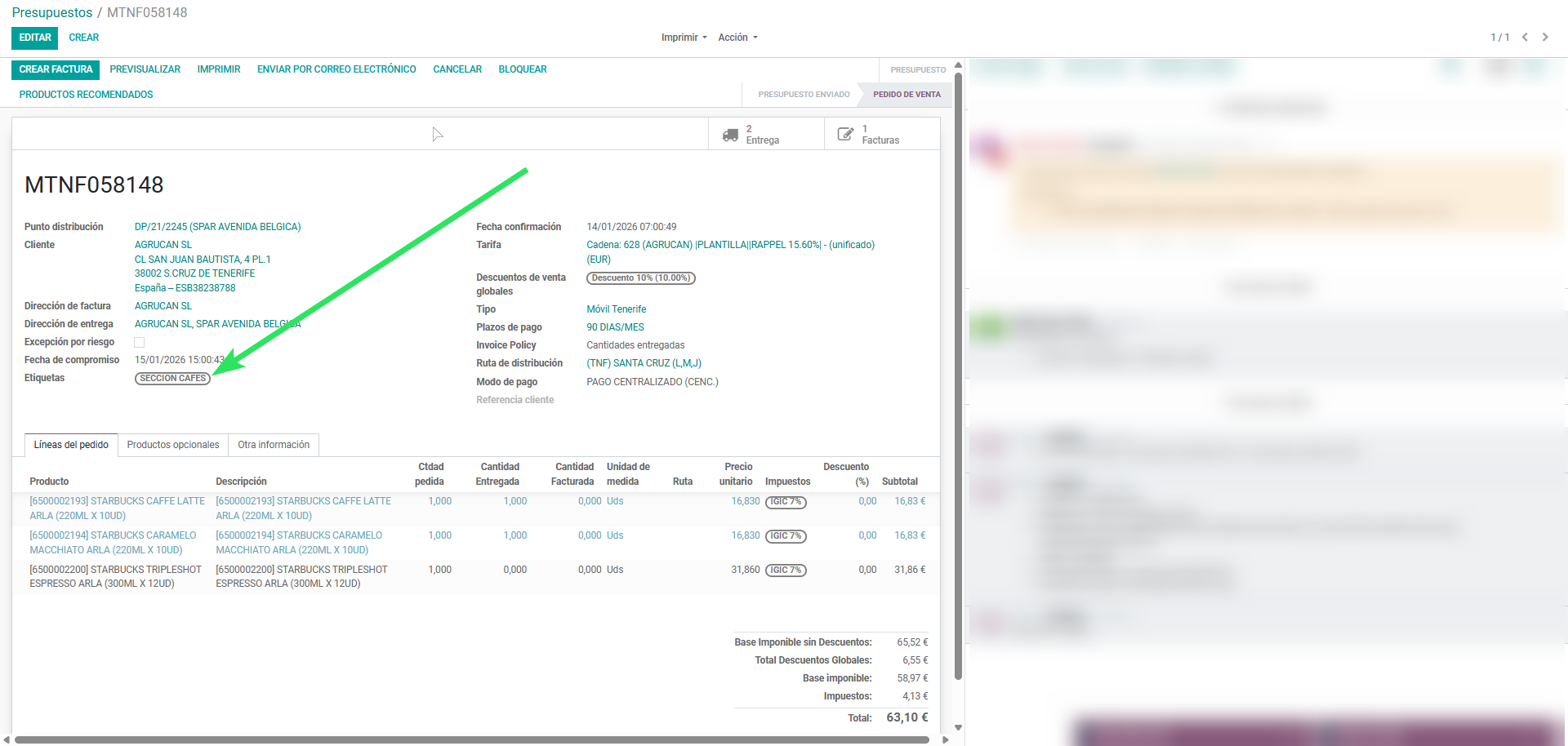Switch to Productos opcionales tab
The image size is (1568, 746).
pyautogui.click(x=173, y=445)
